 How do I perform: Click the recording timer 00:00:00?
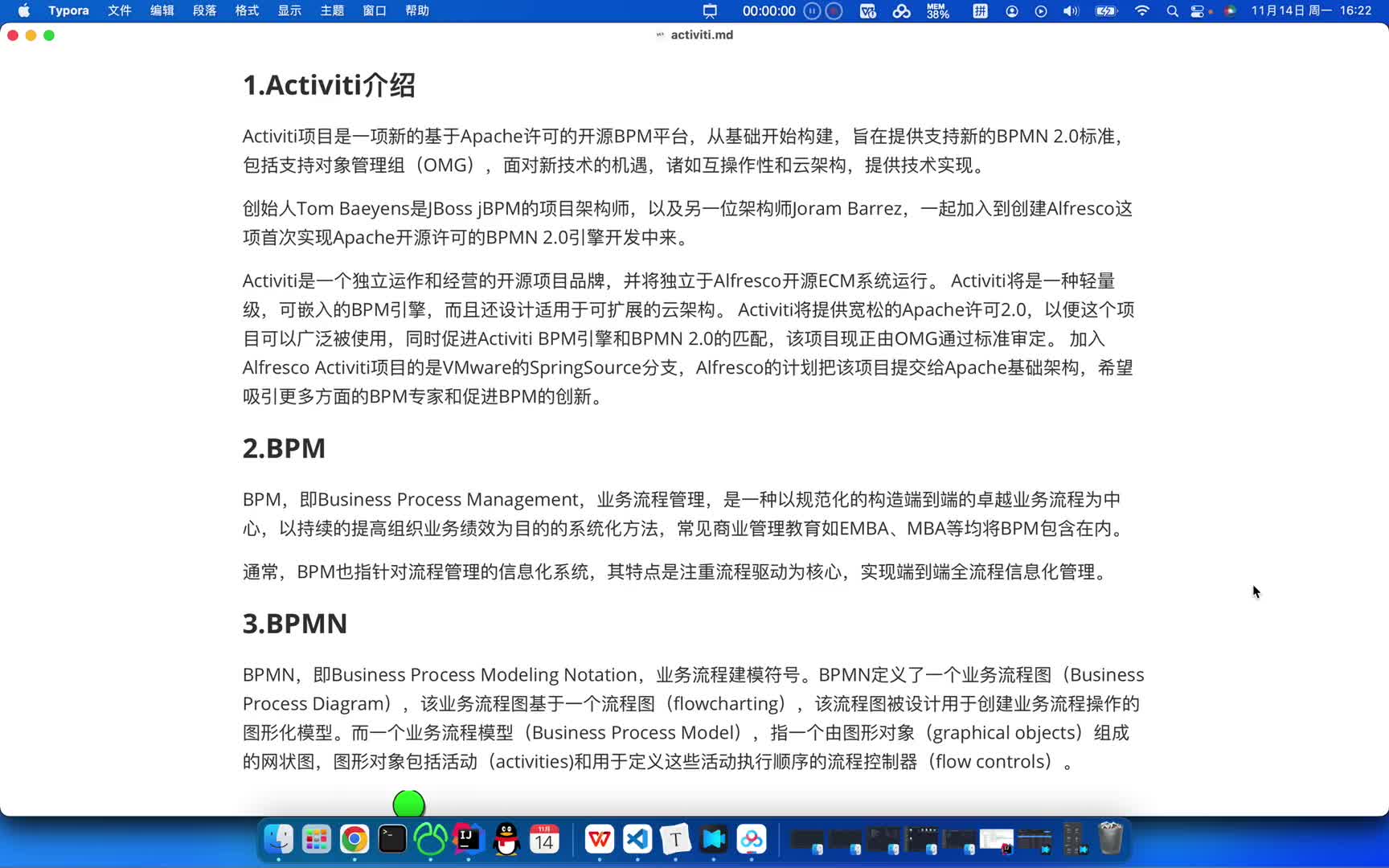(768, 10)
